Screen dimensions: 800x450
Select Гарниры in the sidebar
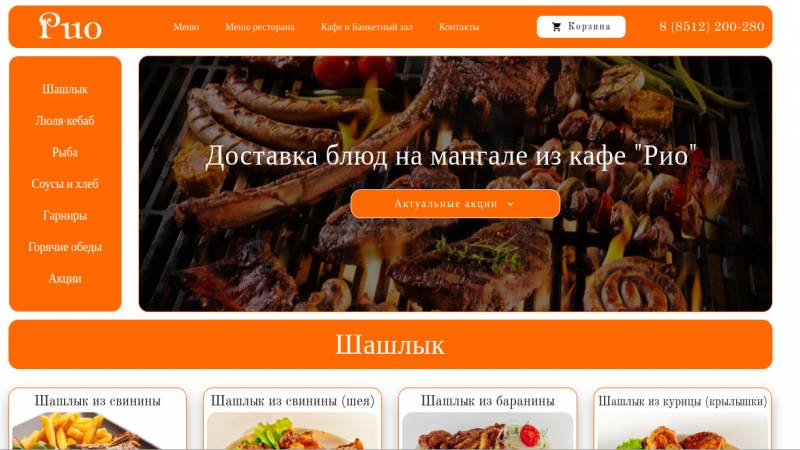coord(65,215)
